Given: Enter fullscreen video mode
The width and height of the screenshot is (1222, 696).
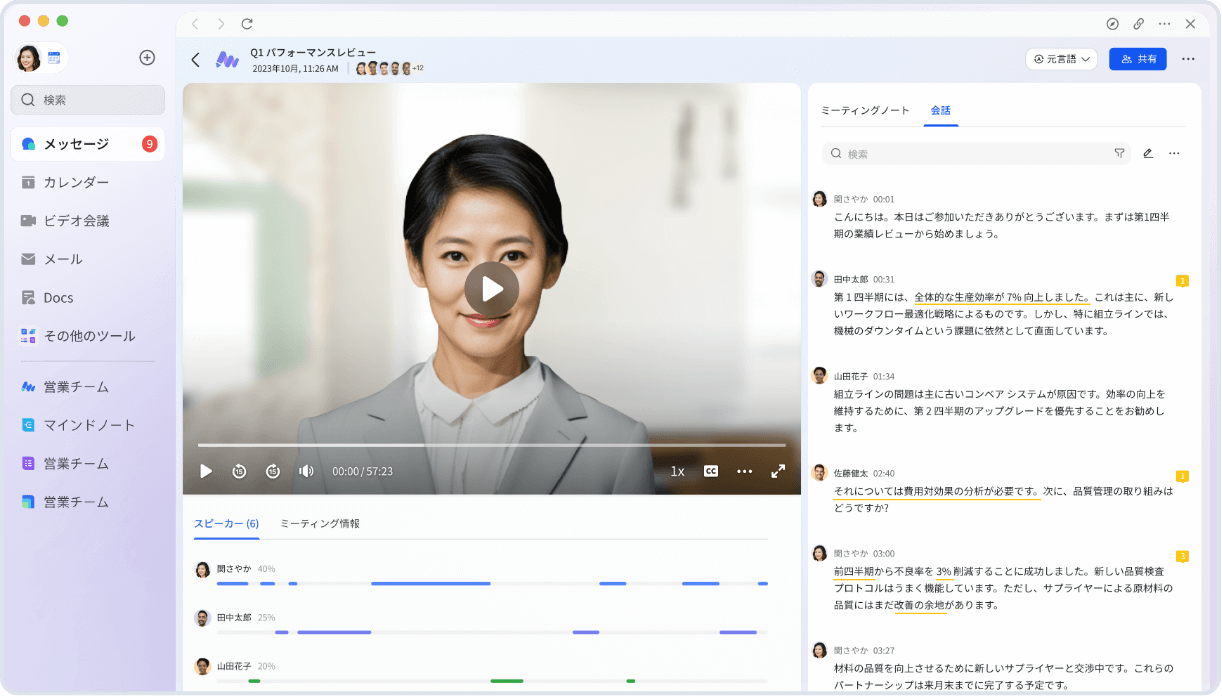Looking at the screenshot, I should coord(777,471).
